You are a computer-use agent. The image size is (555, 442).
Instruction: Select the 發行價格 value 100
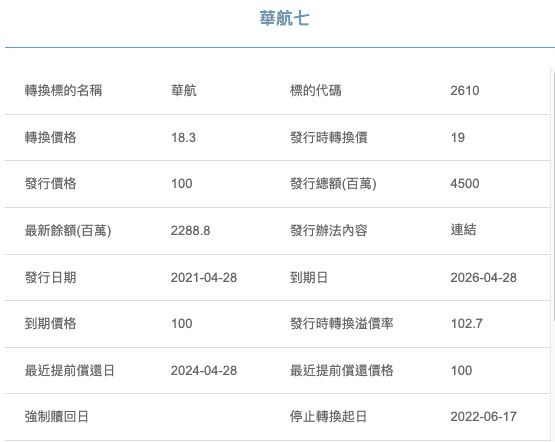(x=182, y=183)
